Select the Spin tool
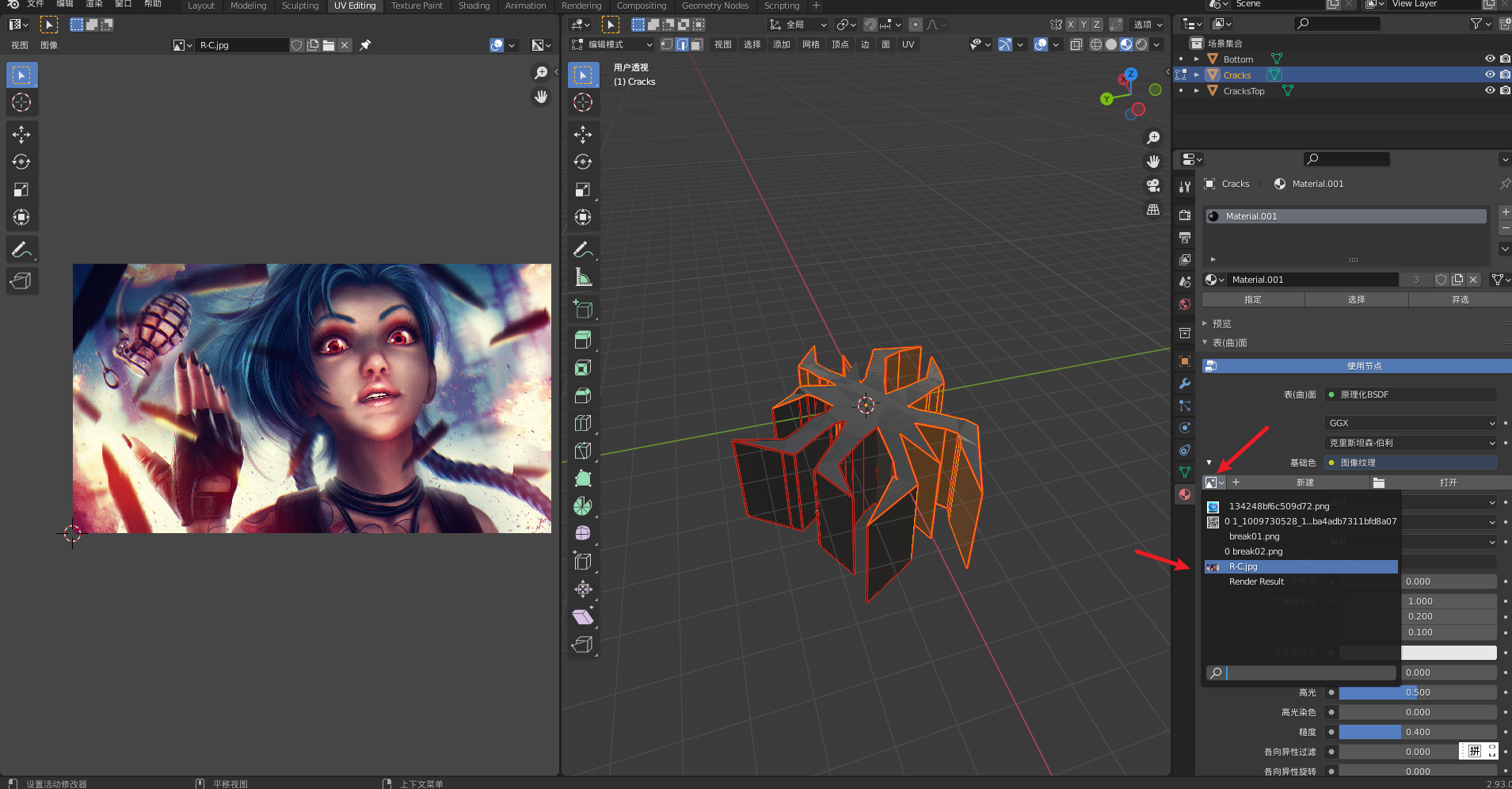 (x=583, y=506)
